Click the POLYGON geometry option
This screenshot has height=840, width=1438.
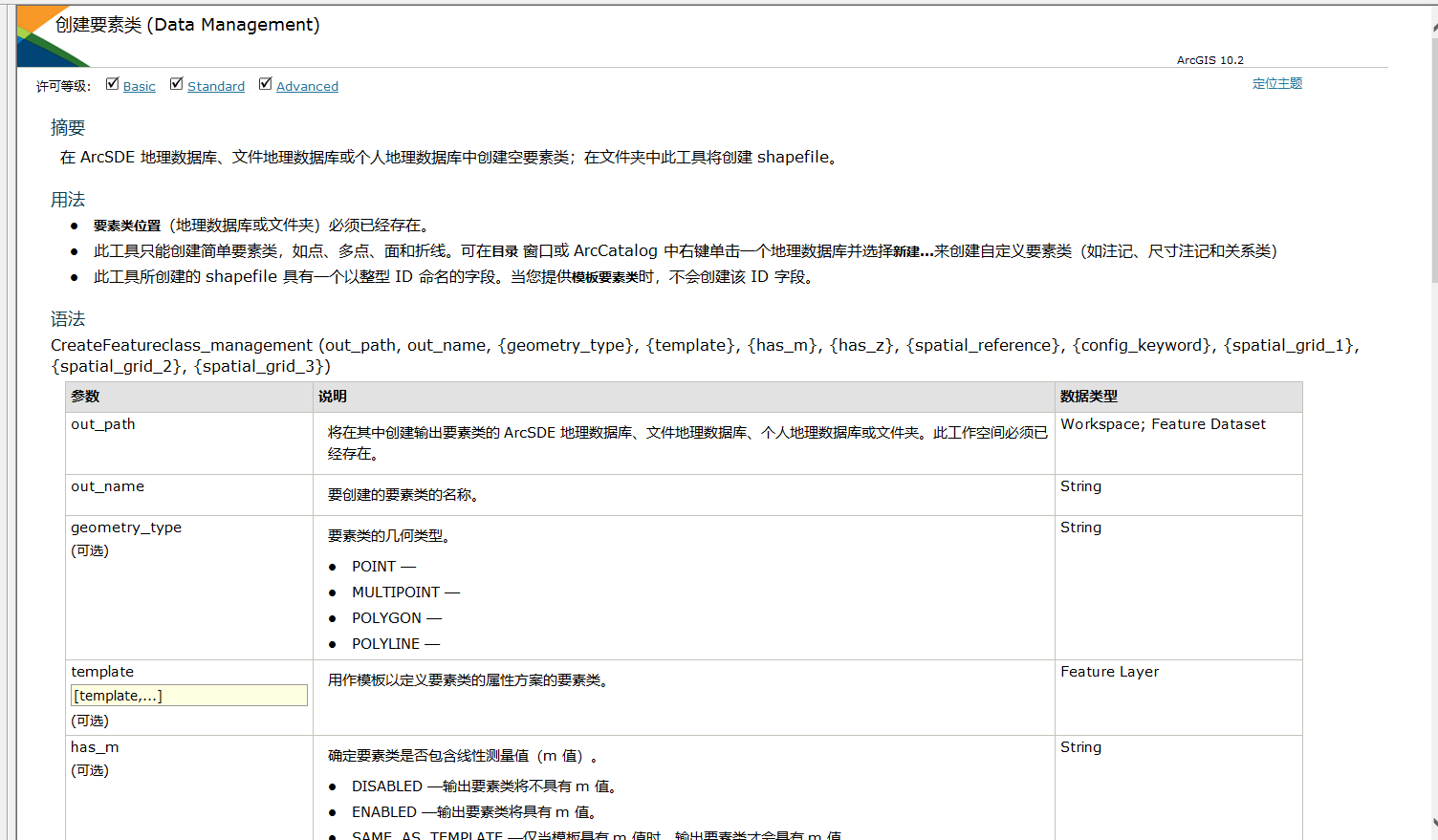tap(397, 618)
